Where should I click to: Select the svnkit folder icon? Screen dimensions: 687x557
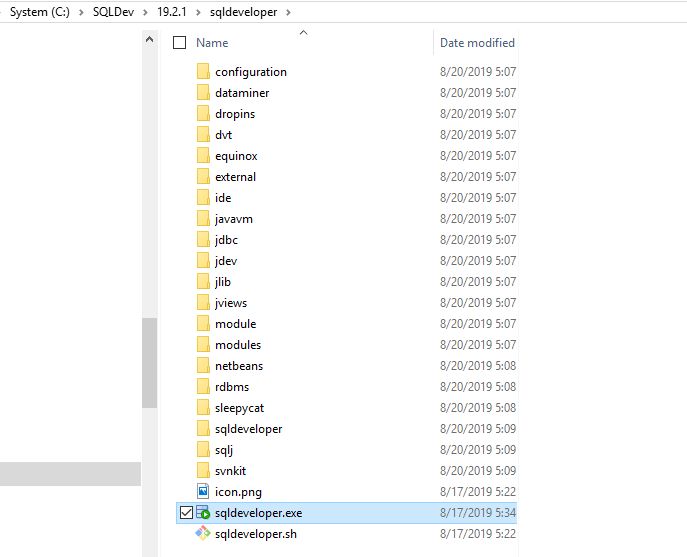click(203, 471)
